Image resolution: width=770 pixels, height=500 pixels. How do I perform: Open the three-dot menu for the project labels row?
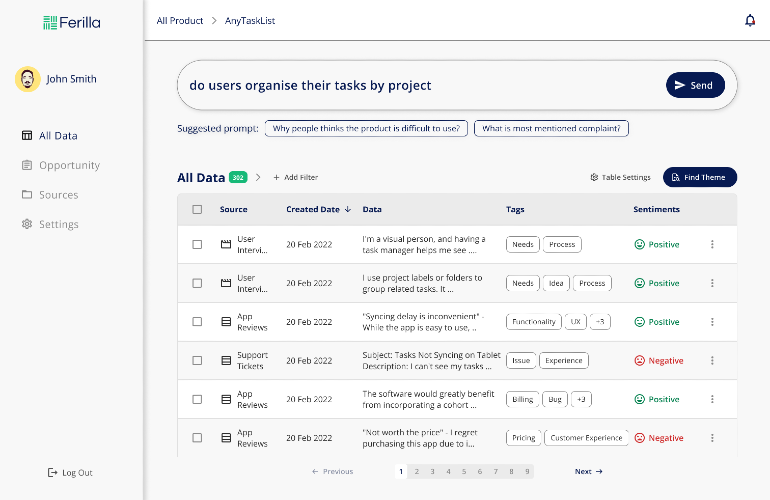click(712, 283)
